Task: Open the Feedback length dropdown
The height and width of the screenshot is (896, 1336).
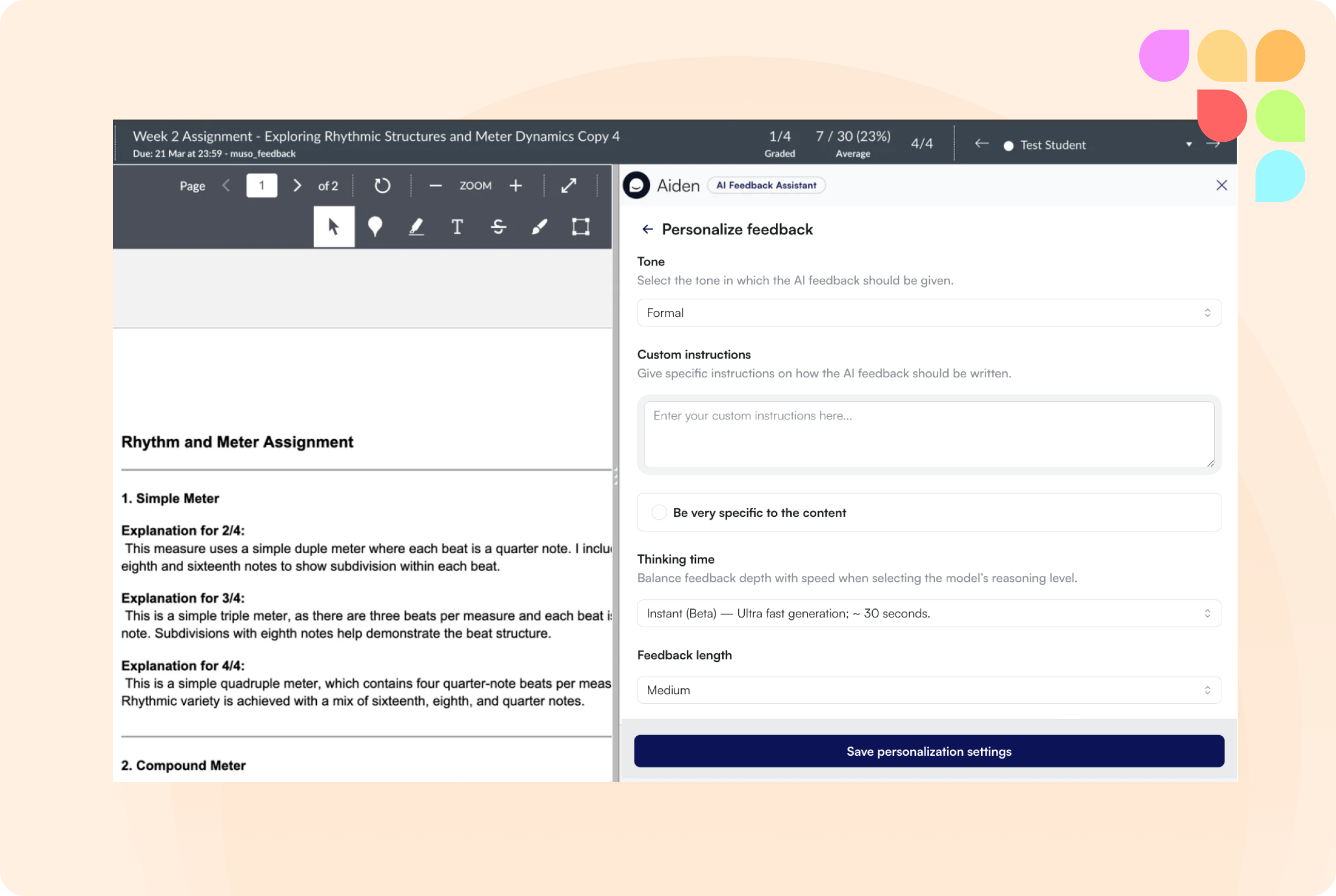Action: click(929, 690)
